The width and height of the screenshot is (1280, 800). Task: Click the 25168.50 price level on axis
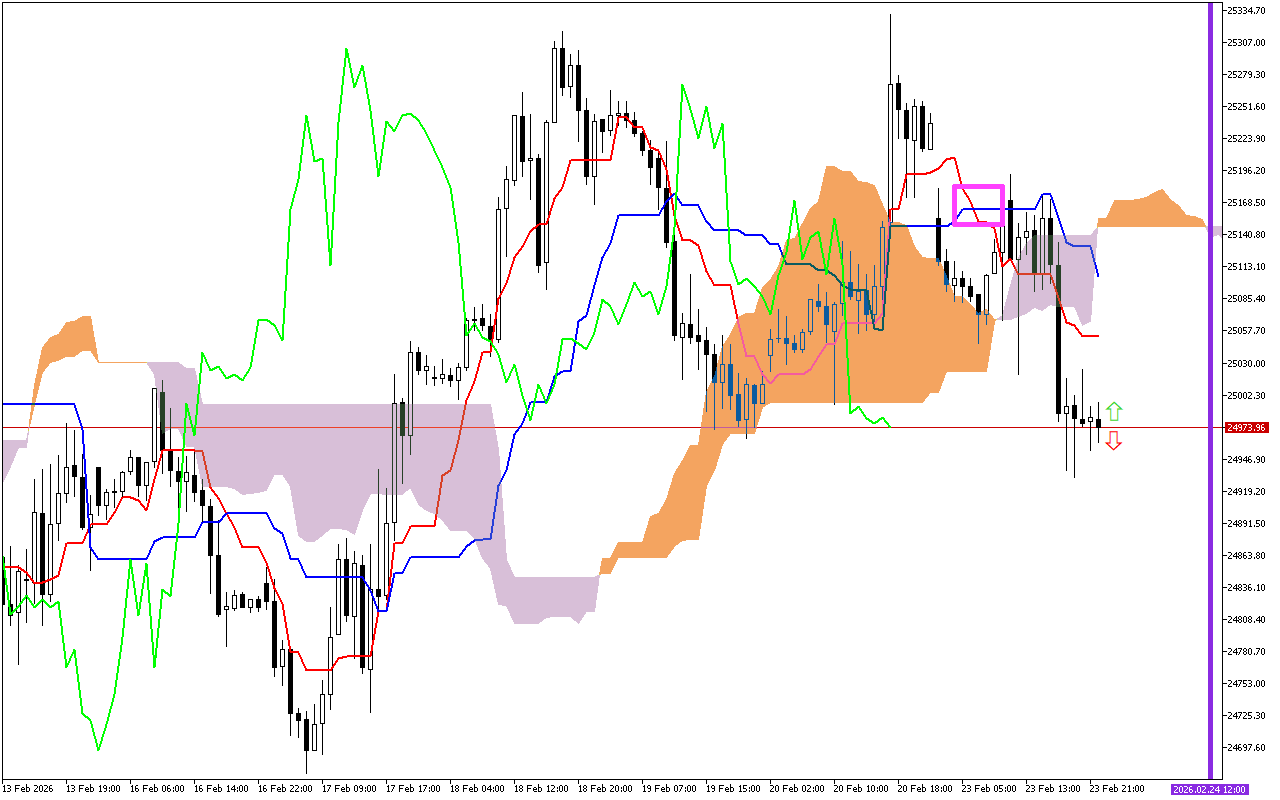(x=1245, y=203)
